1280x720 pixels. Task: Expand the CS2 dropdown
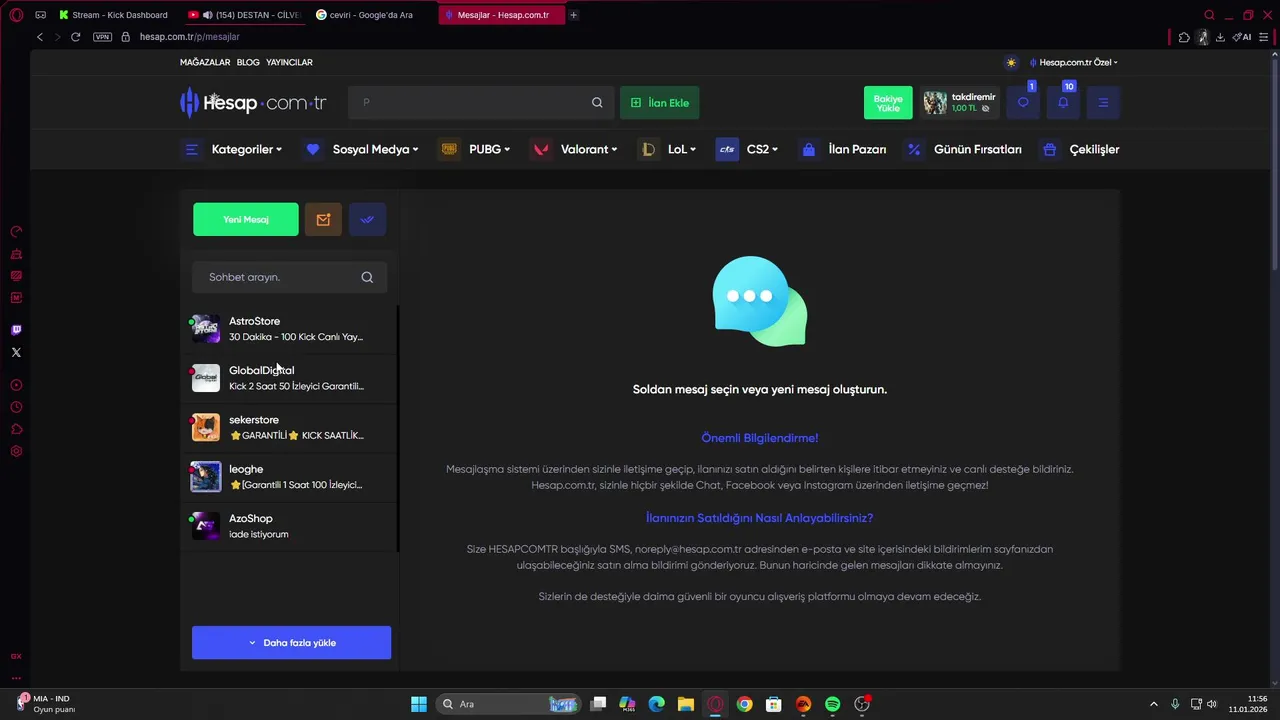tap(747, 149)
